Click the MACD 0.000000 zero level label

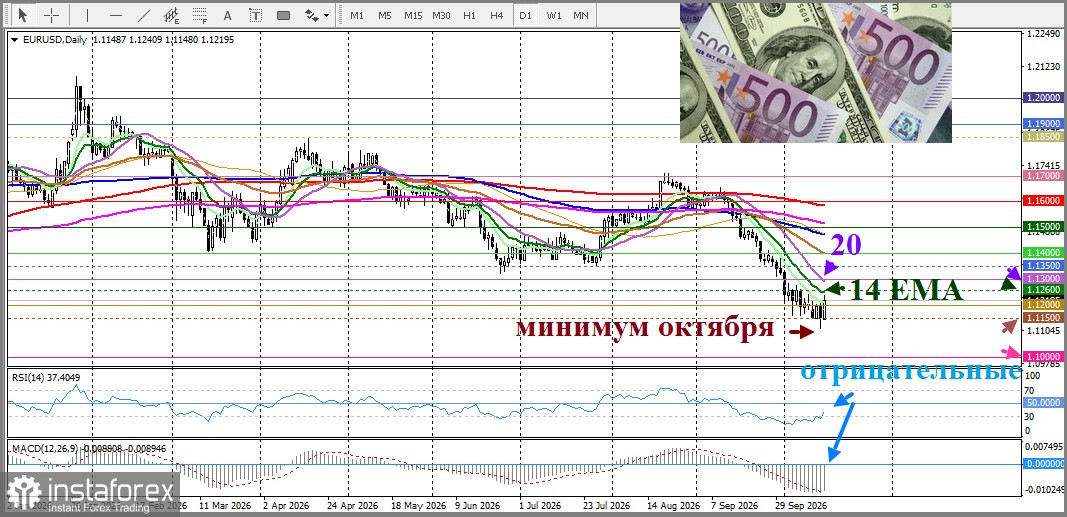pos(1045,464)
